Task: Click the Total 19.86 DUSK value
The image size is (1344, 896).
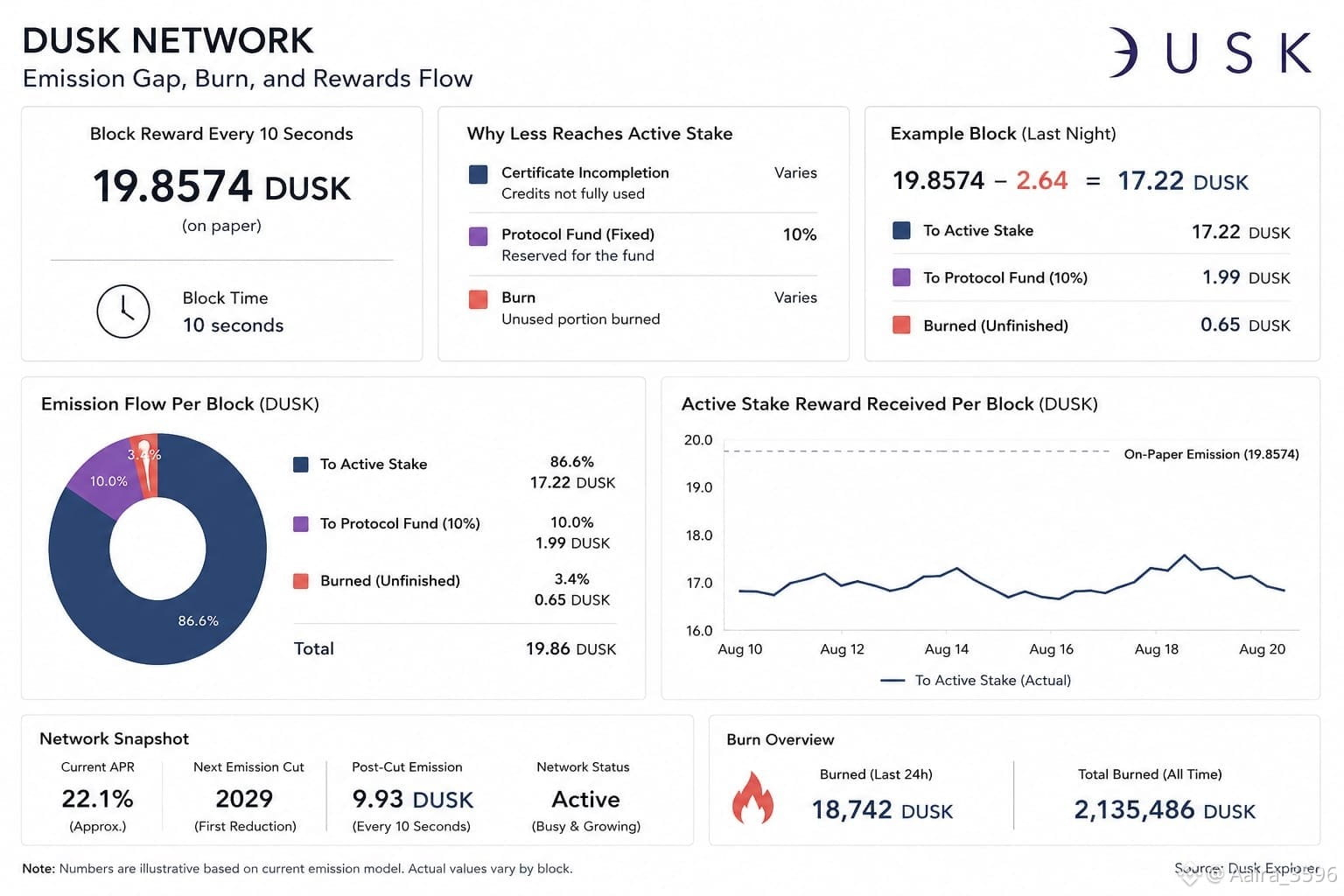Action: tap(570, 648)
